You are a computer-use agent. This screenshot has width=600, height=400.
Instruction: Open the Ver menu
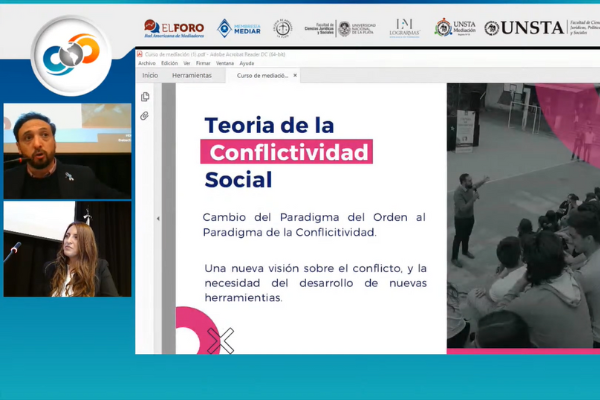coord(187,63)
